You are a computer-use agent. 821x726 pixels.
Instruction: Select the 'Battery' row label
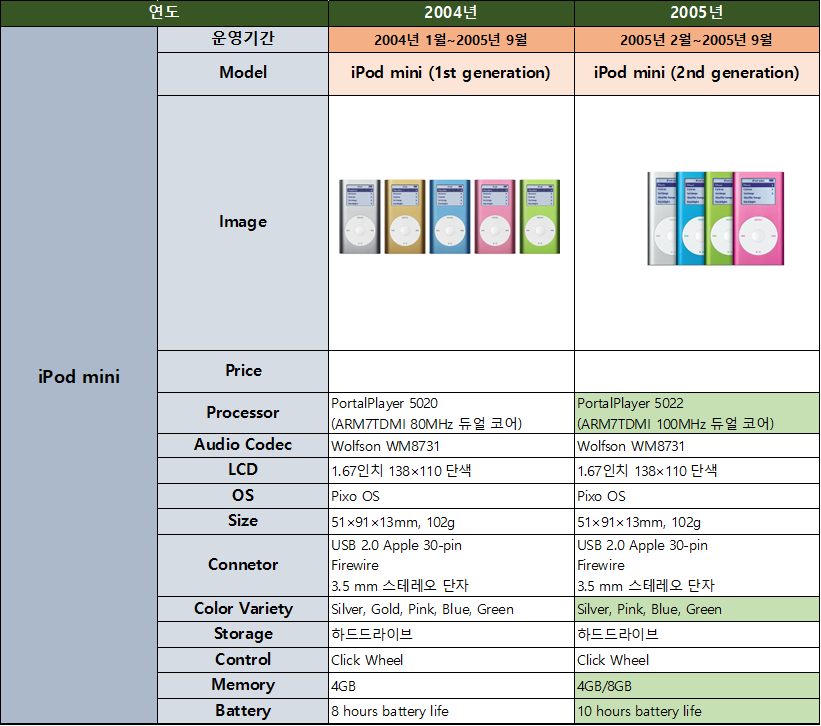[x=243, y=711]
